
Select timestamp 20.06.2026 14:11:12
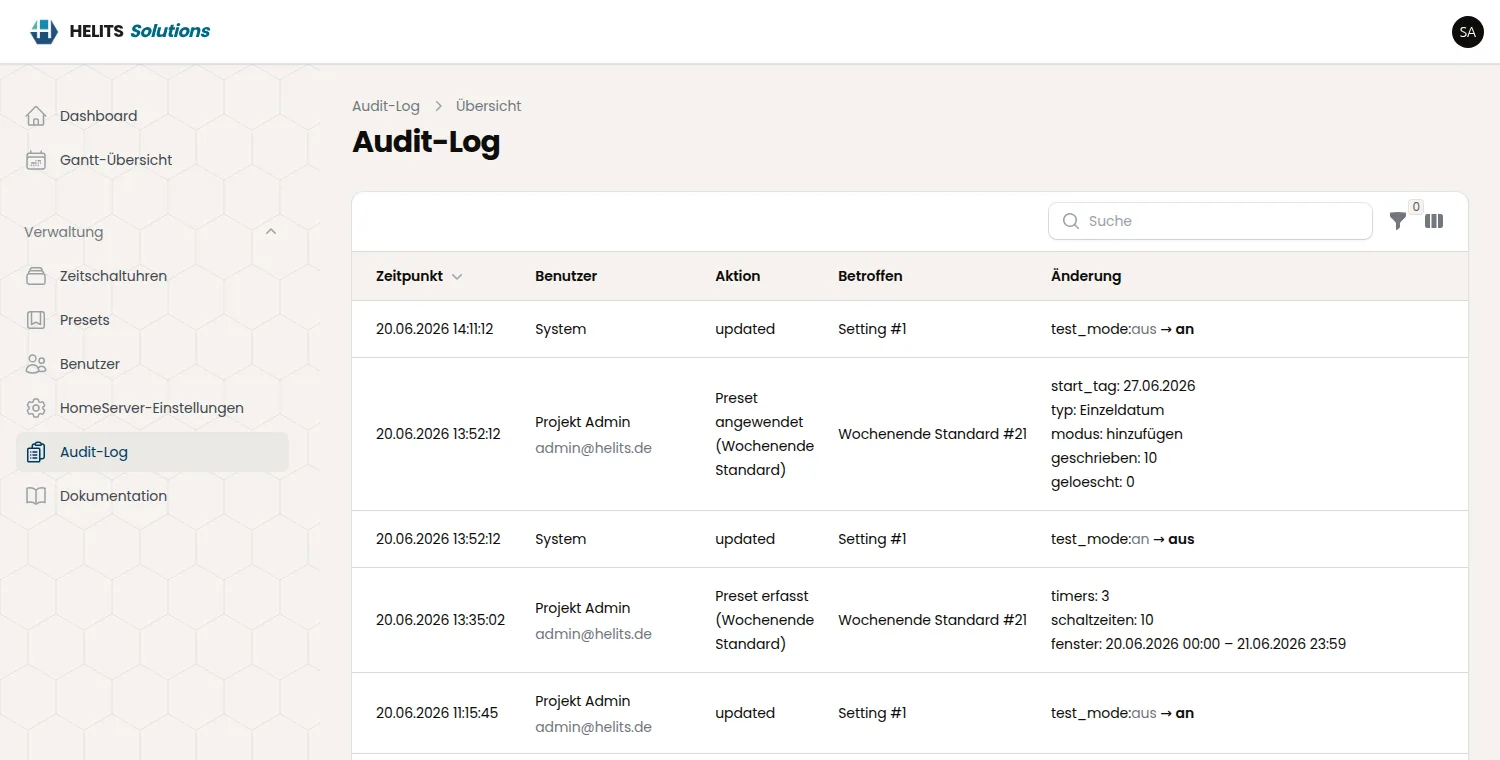(x=435, y=329)
